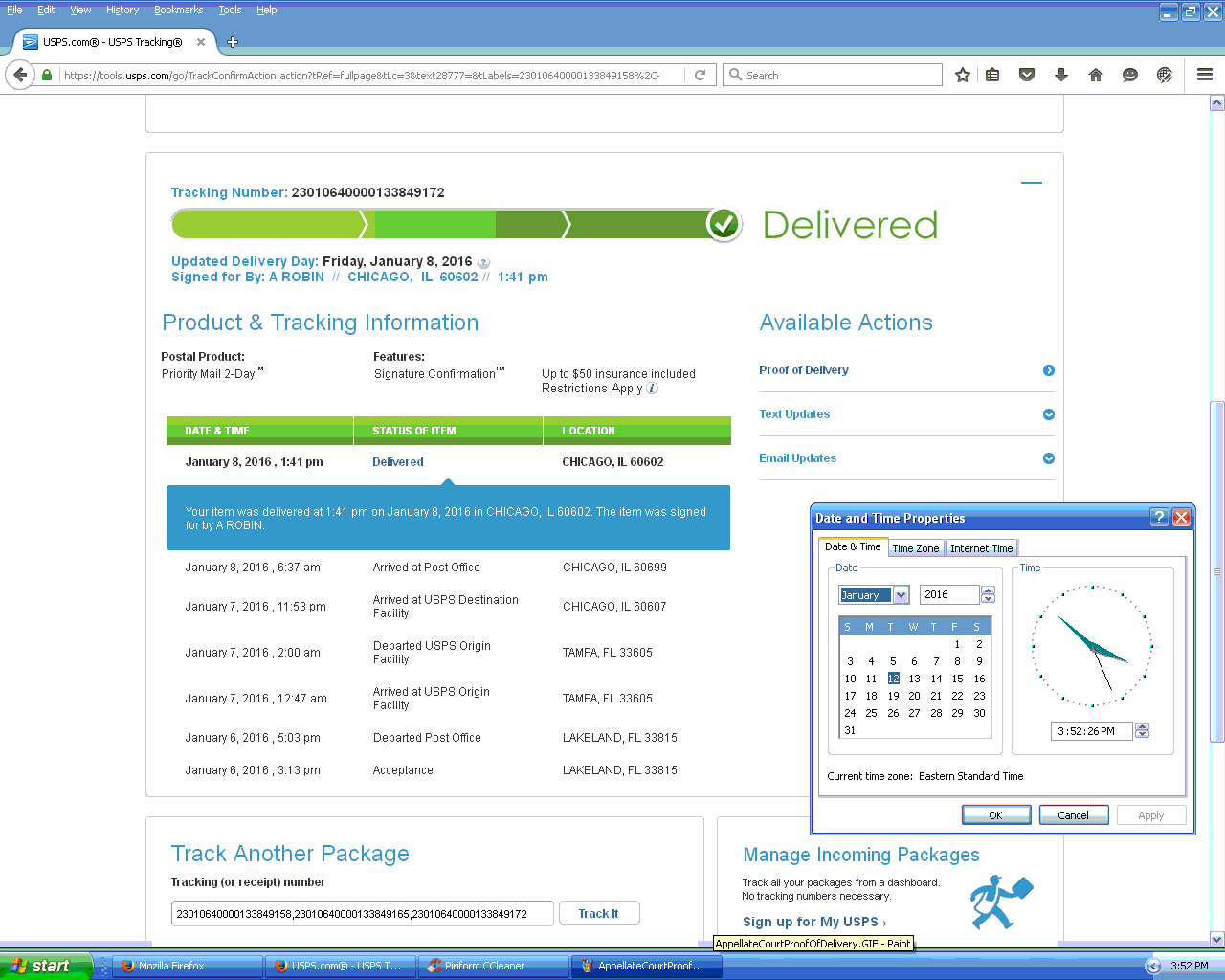1225x980 pixels.
Task: Open the month dropdown showing January
Action: point(901,595)
